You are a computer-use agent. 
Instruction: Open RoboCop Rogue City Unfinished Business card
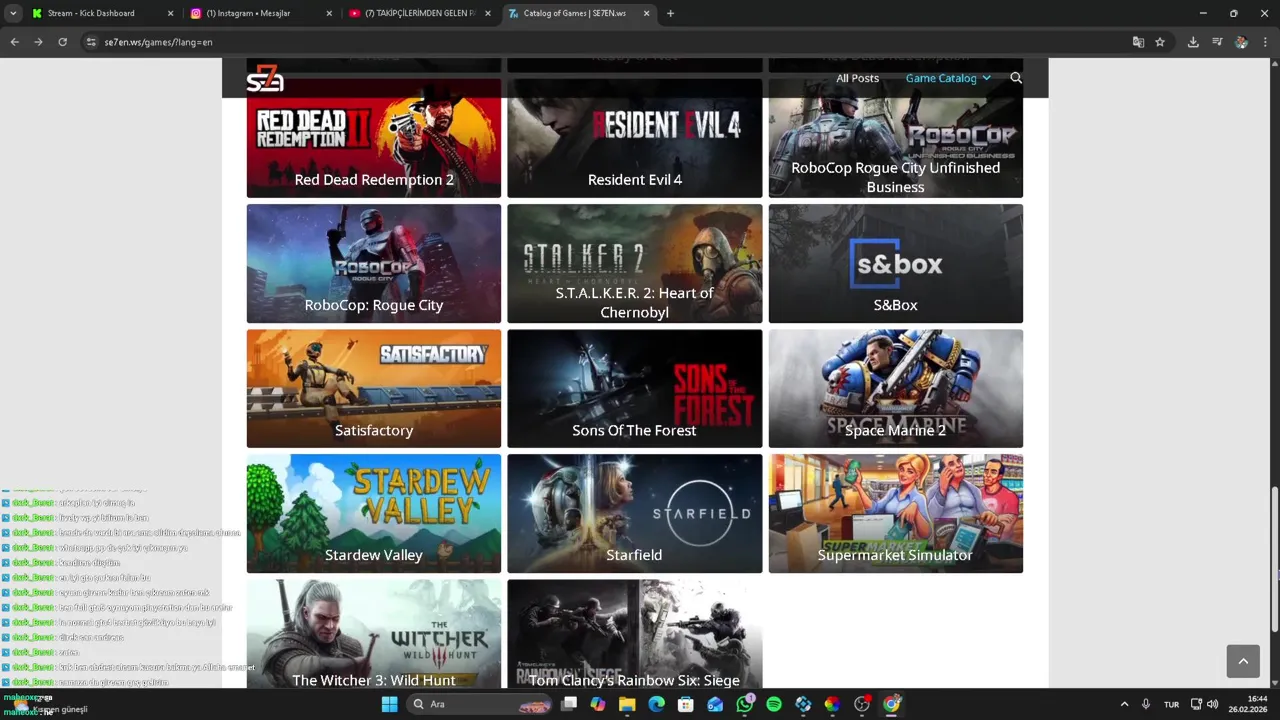pyautogui.click(x=896, y=138)
